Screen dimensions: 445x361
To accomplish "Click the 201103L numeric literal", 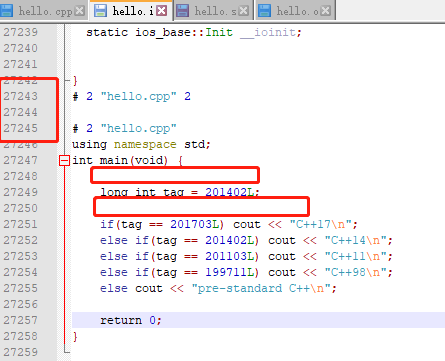I will (230, 256).
